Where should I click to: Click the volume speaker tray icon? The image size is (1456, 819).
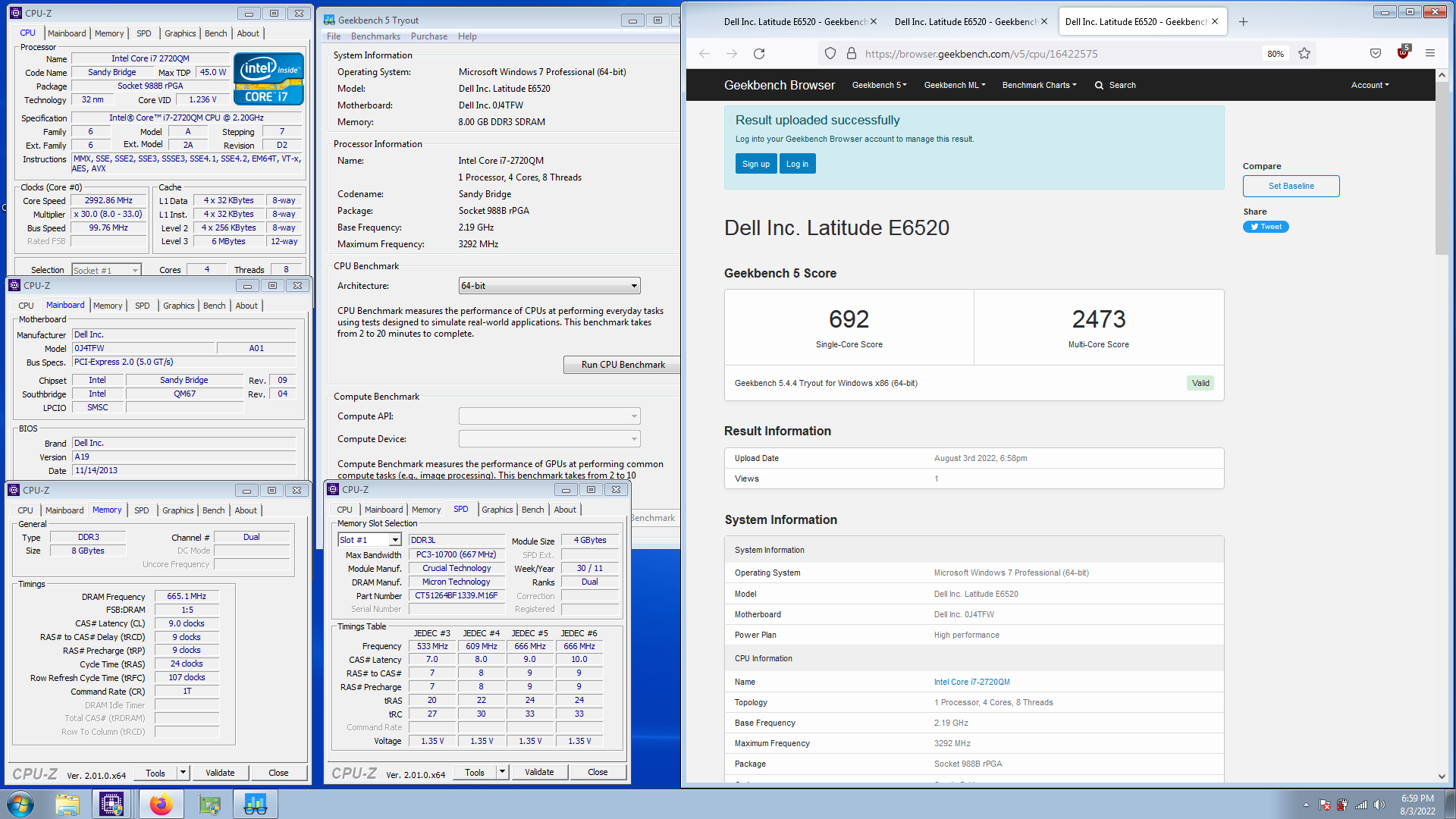(x=1379, y=805)
